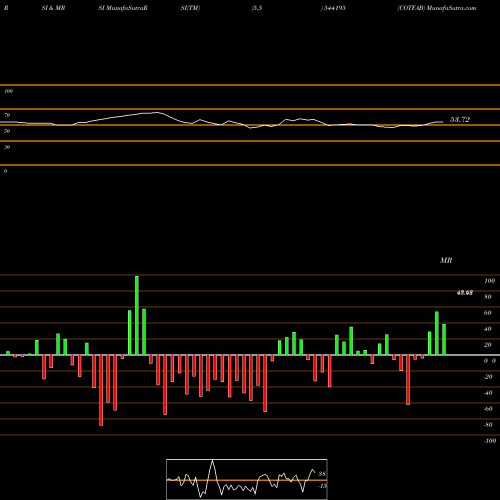Click the MR axis zero label 0 0
The height and width of the screenshot is (500, 500).
490,361
